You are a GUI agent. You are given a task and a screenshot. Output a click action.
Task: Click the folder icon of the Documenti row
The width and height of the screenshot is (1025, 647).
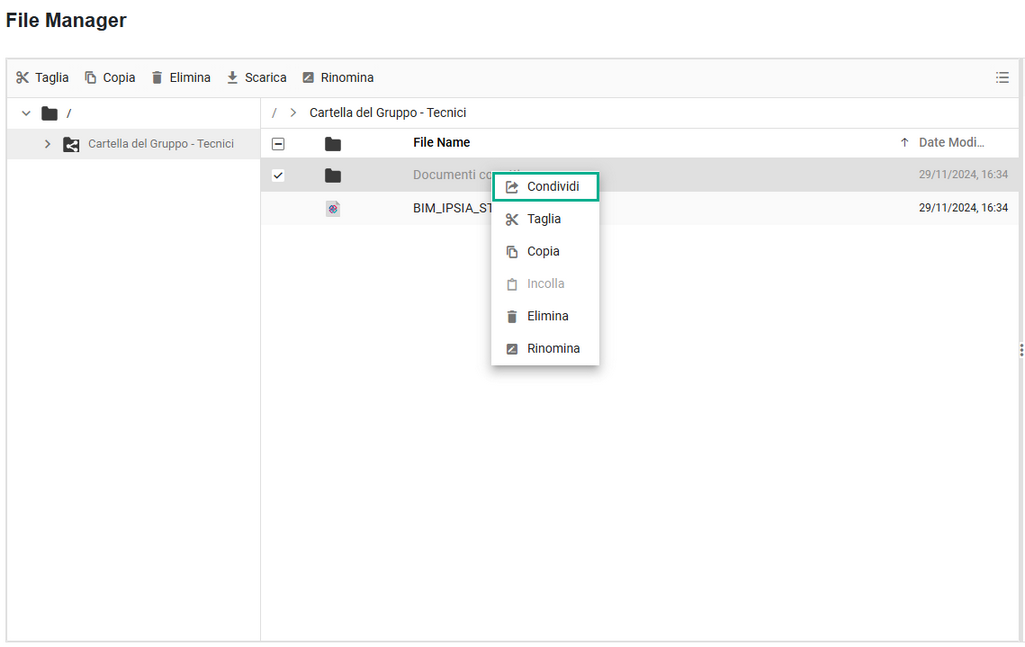[331, 175]
